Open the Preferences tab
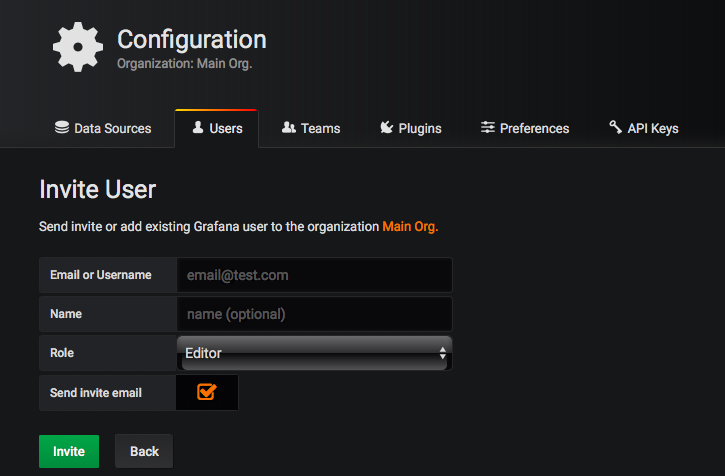The image size is (725, 476). point(525,128)
